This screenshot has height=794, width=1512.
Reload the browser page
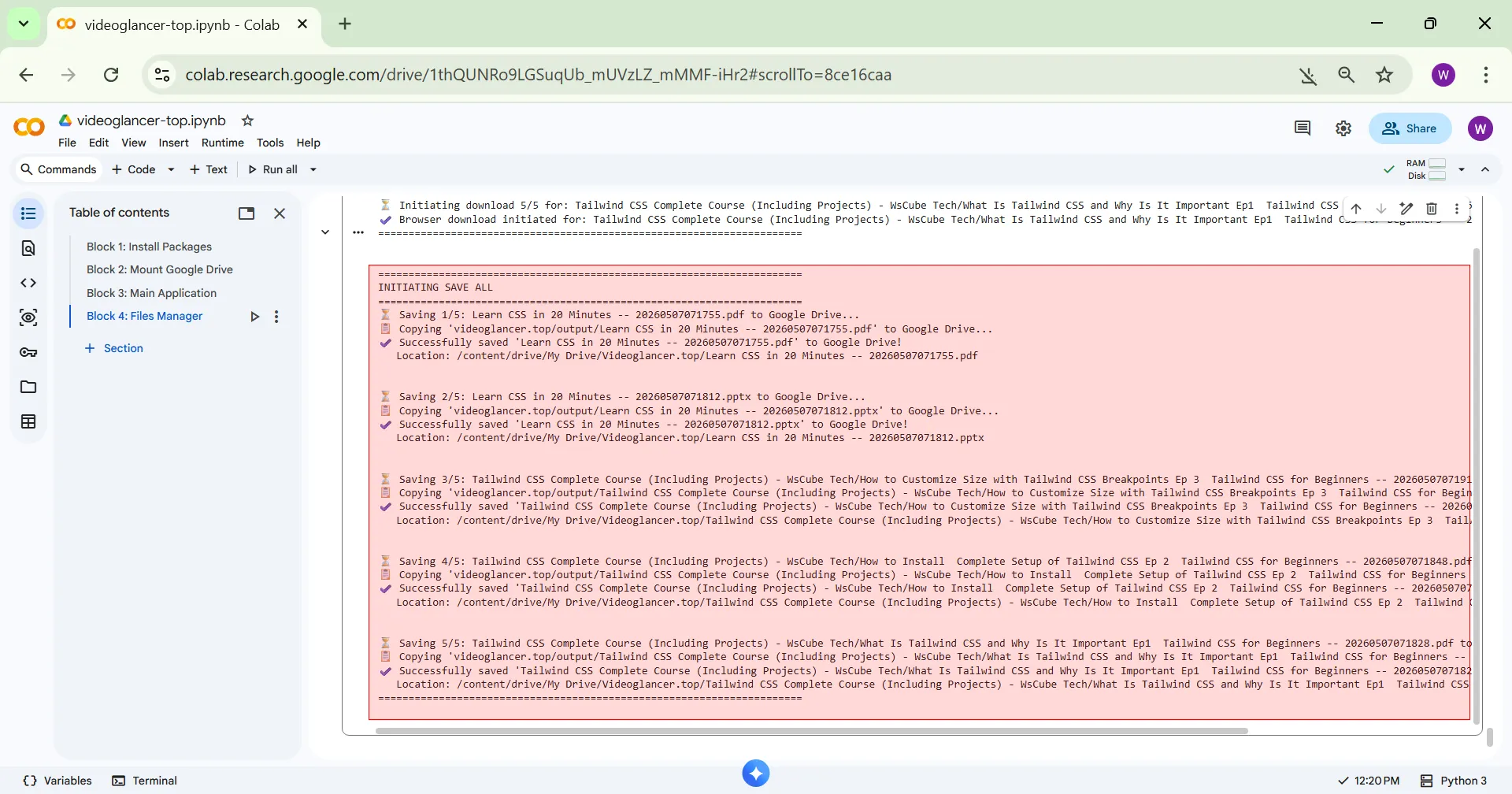point(111,75)
